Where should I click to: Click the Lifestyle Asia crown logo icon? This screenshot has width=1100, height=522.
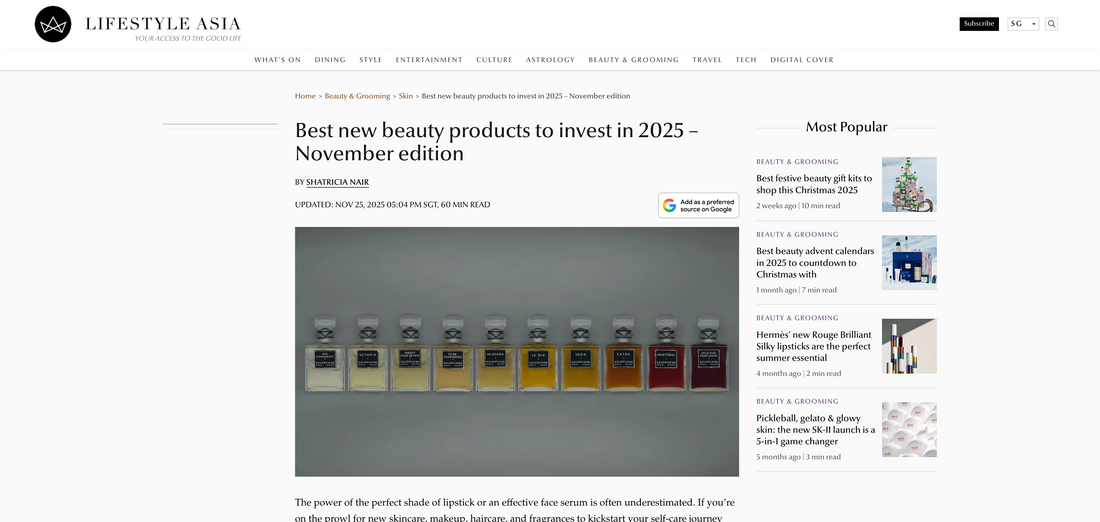pos(53,24)
